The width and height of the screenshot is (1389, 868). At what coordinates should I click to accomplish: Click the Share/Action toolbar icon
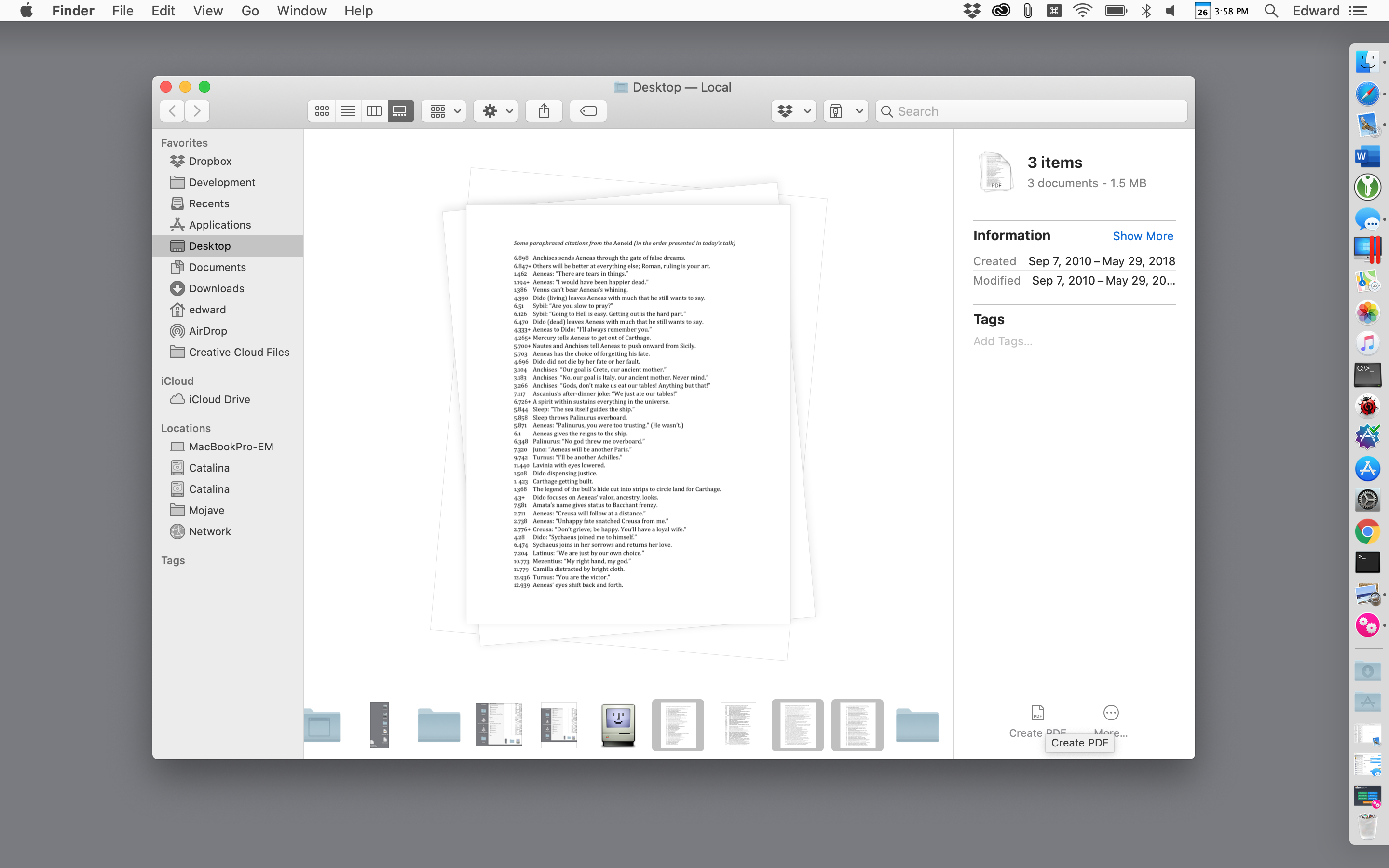click(543, 111)
